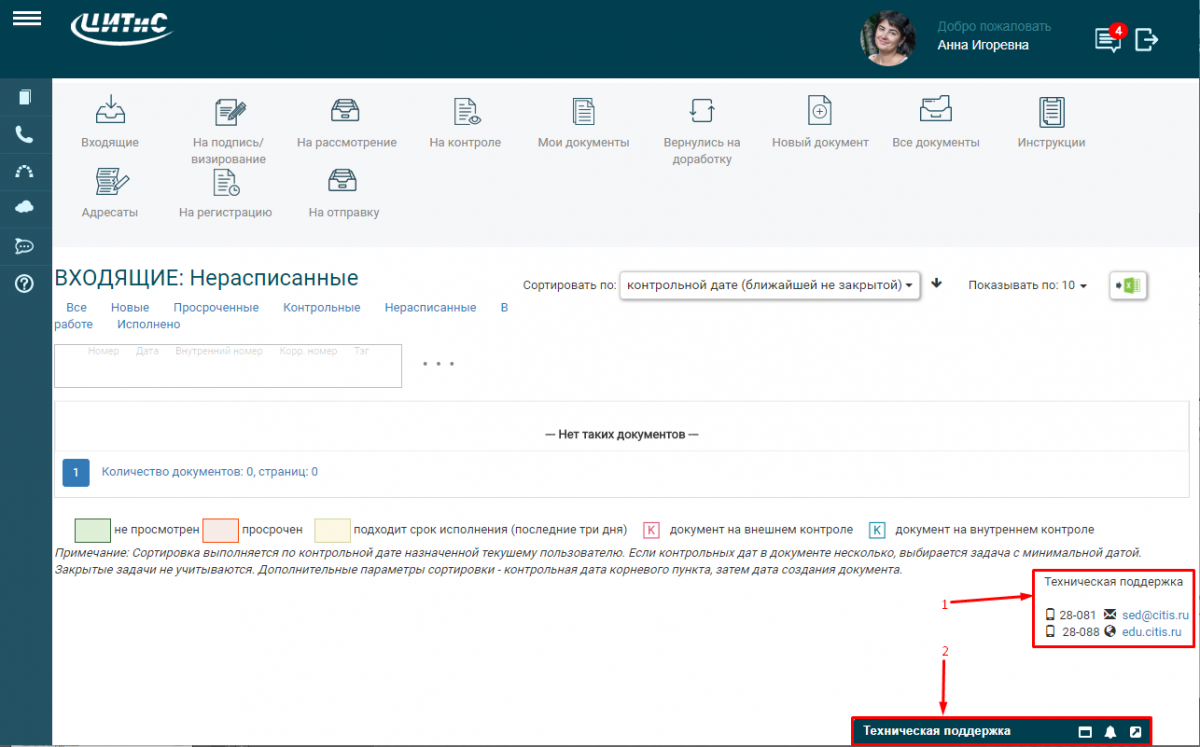The width and height of the screenshot is (1200, 747).
Task: Create a Новый документ
Action: click(x=819, y=111)
